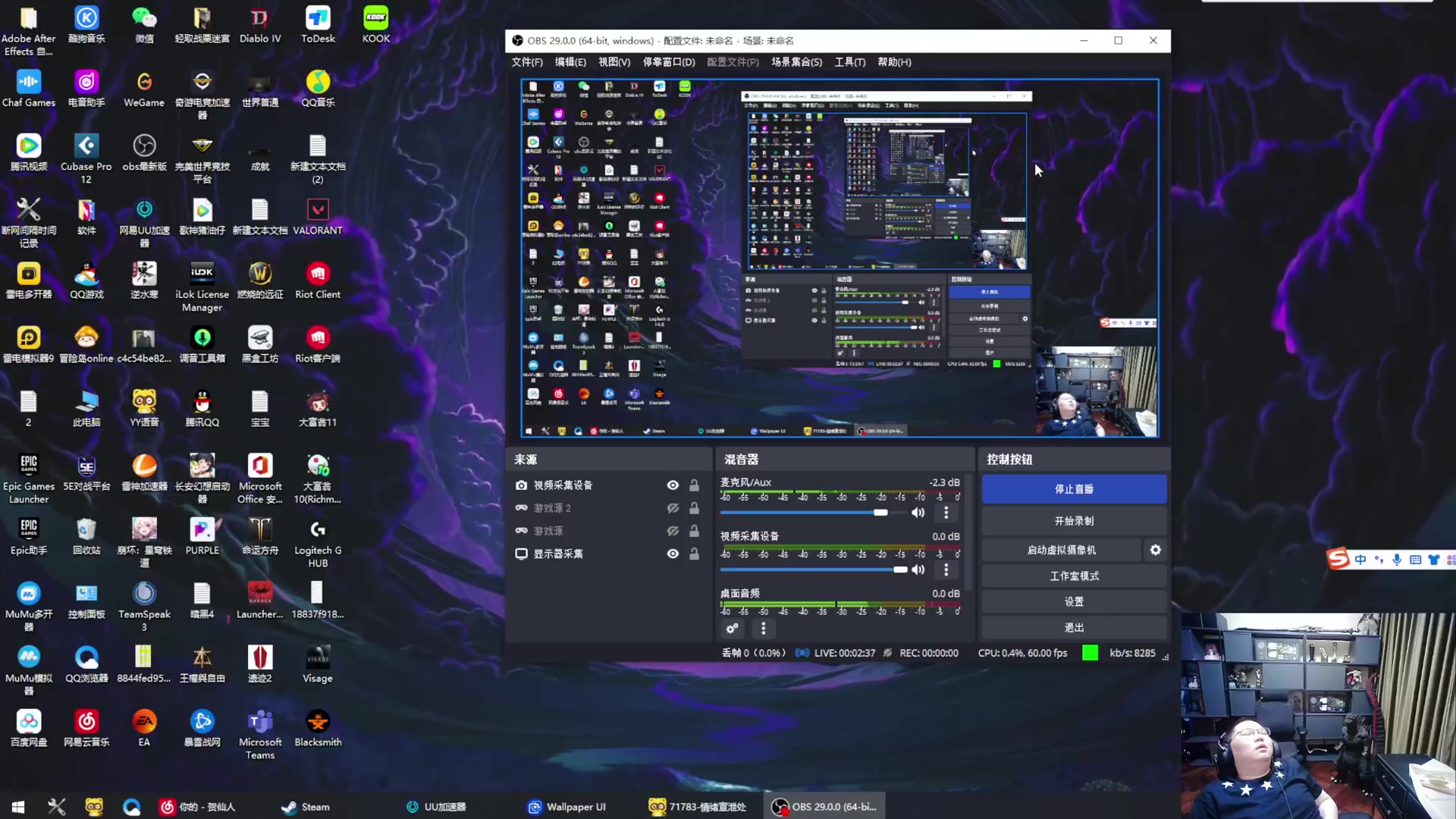
Task: Select the Epic Games Launcher icon
Action: pyautogui.click(x=29, y=479)
